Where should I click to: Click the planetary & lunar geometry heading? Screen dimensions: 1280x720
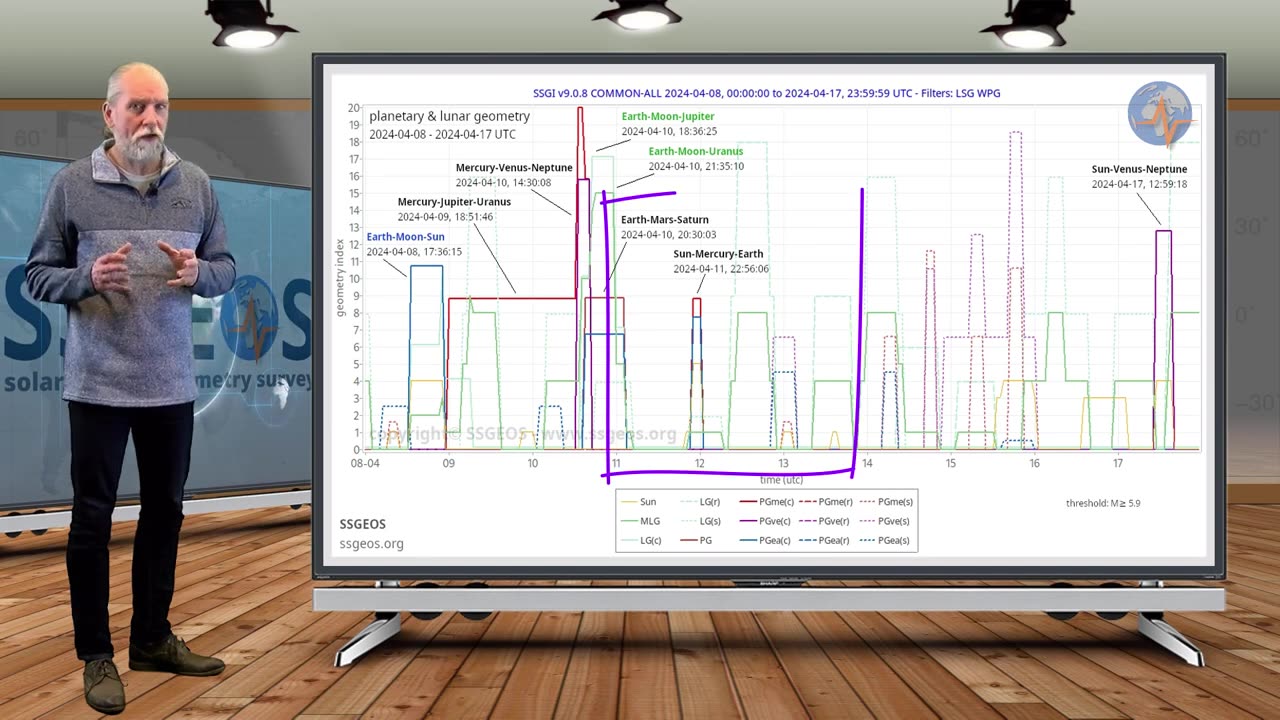coord(450,117)
